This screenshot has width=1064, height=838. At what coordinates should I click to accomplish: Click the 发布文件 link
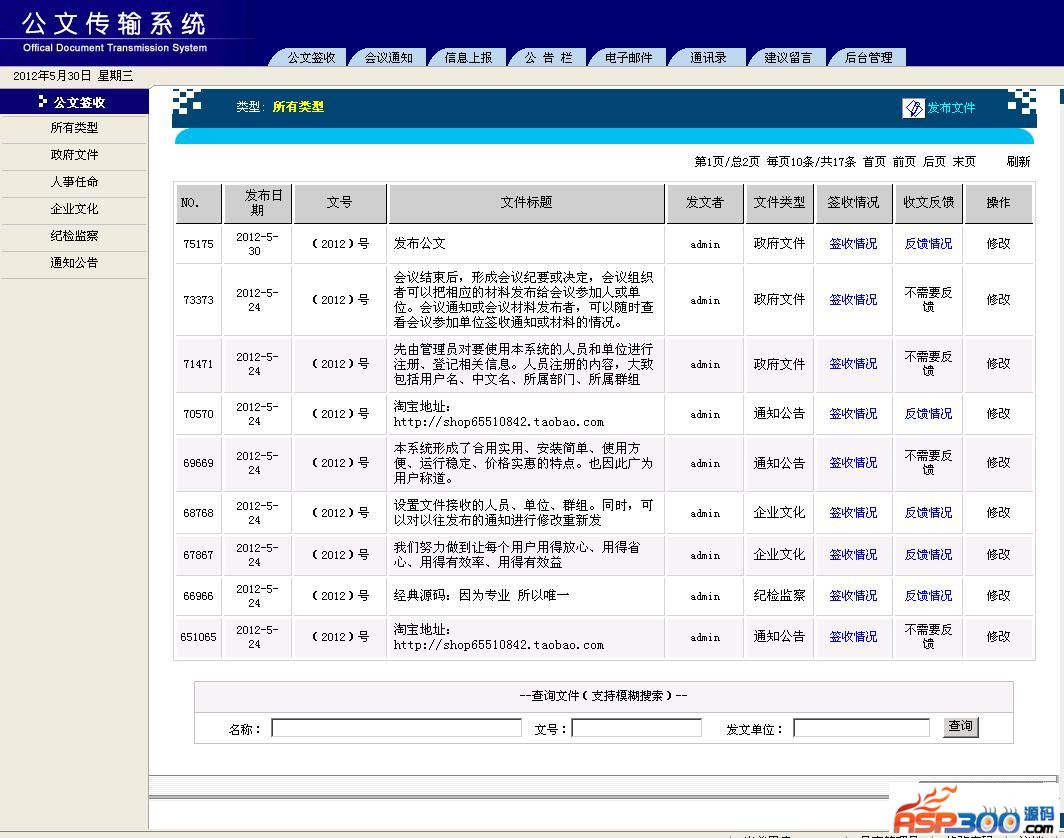point(950,108)
